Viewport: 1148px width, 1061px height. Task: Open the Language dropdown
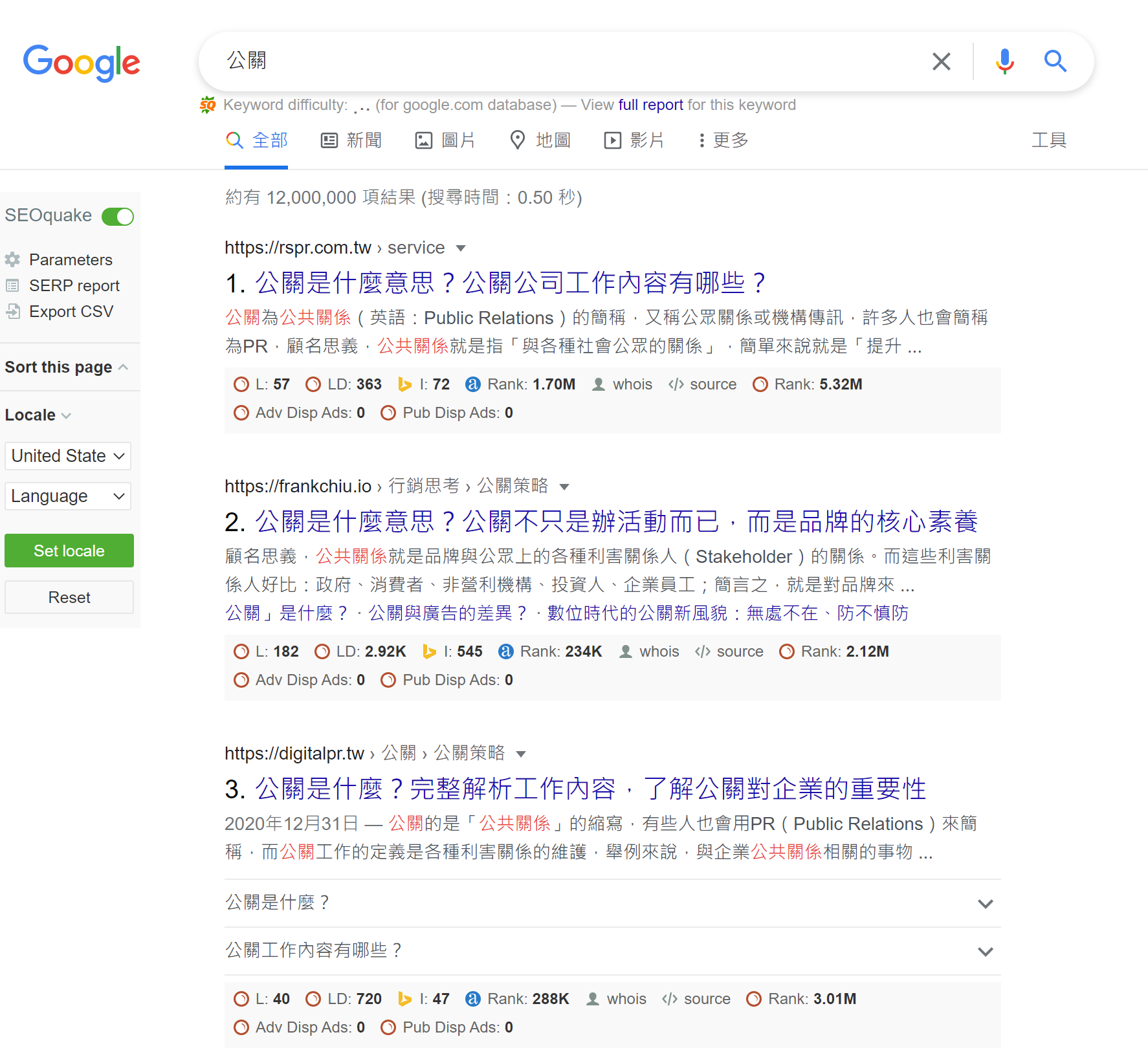(x=68, y=496)
